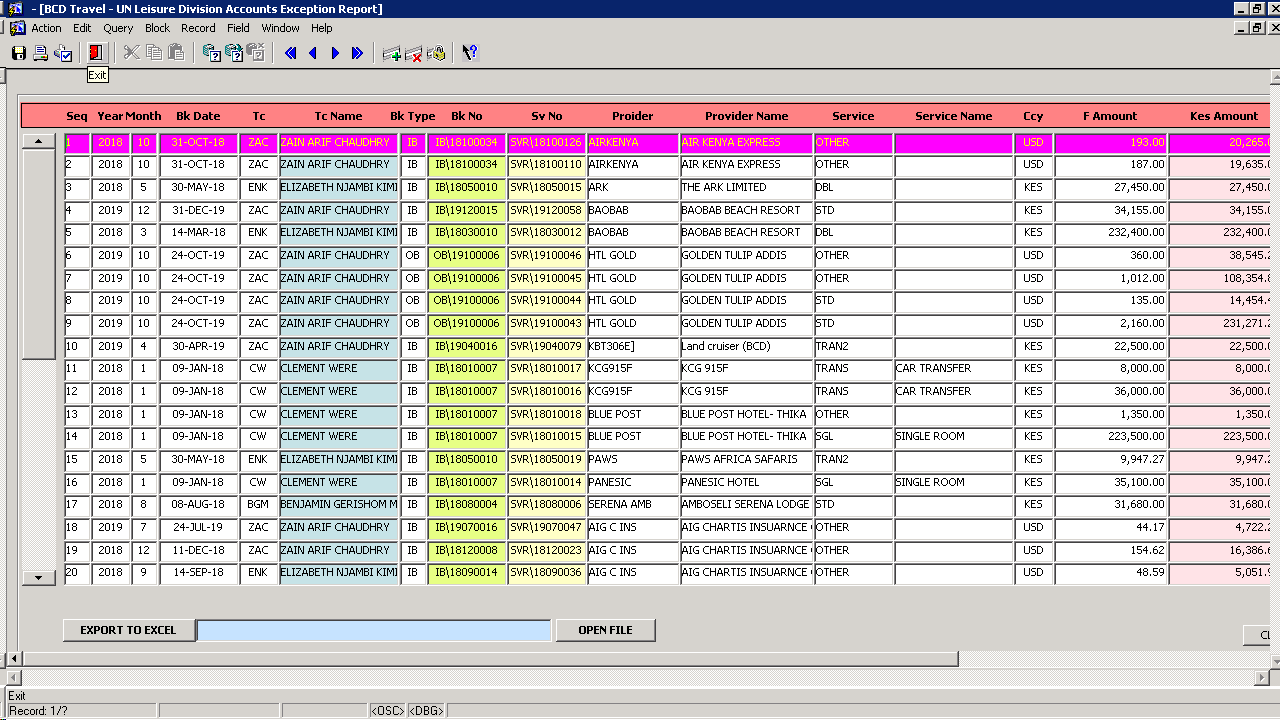Viewport: 1280px width, 720px height.
Task: Select provider name THE ARK LIMITED
Action: [x=746, y=187]
